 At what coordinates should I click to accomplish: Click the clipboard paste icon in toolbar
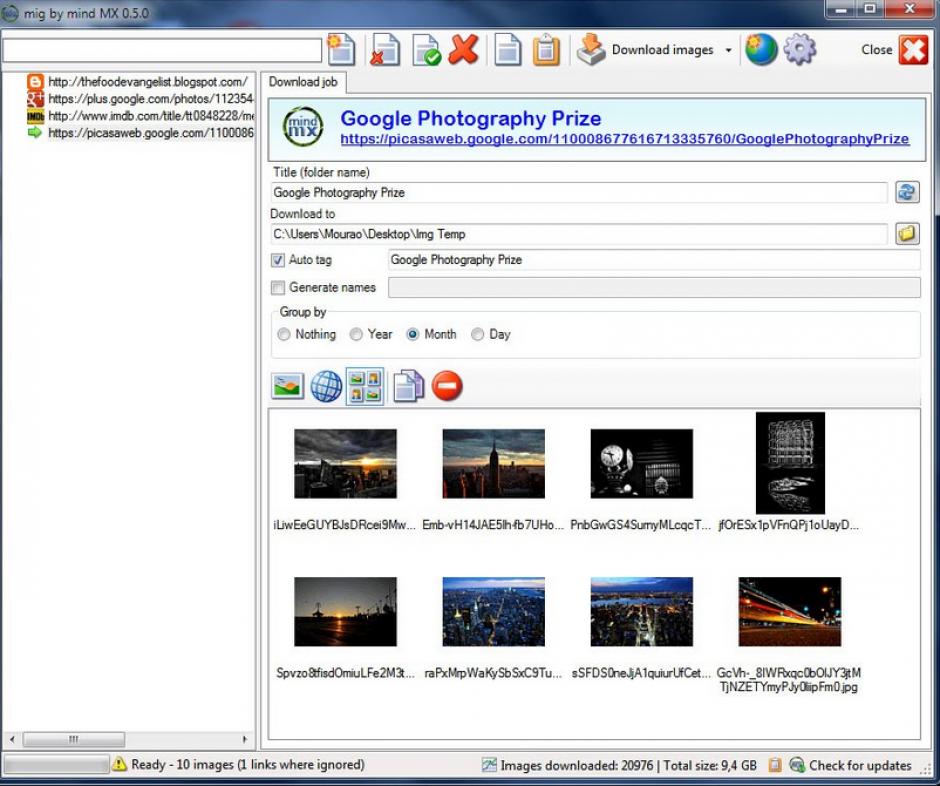click(546, 50)
